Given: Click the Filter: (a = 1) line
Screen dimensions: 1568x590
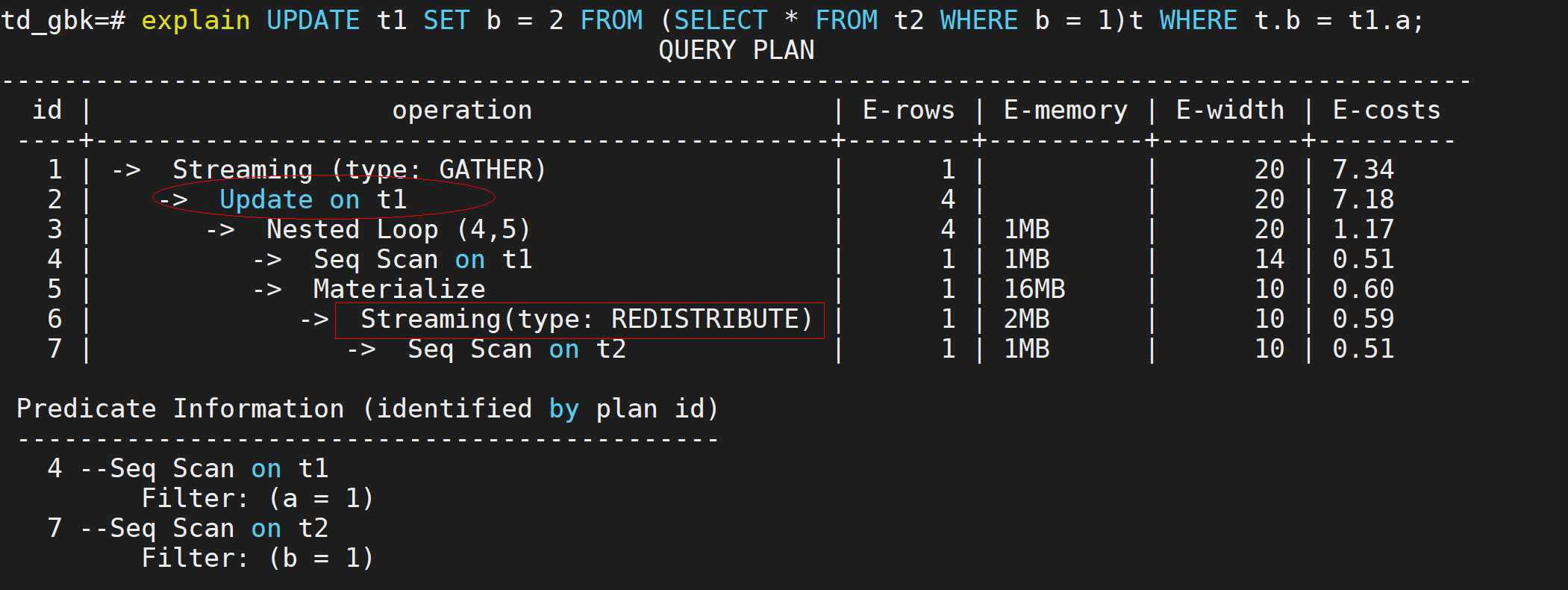Looking at the screenshot, I should (257, 499).
